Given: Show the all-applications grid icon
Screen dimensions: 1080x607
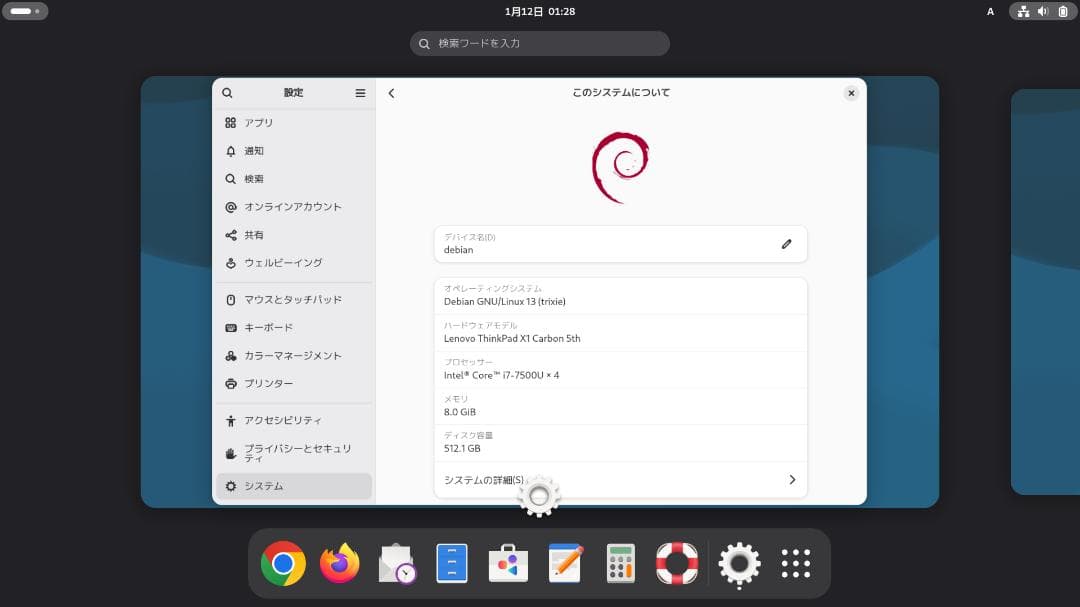Looking at the screenshot, I should (x=795, y=563).
